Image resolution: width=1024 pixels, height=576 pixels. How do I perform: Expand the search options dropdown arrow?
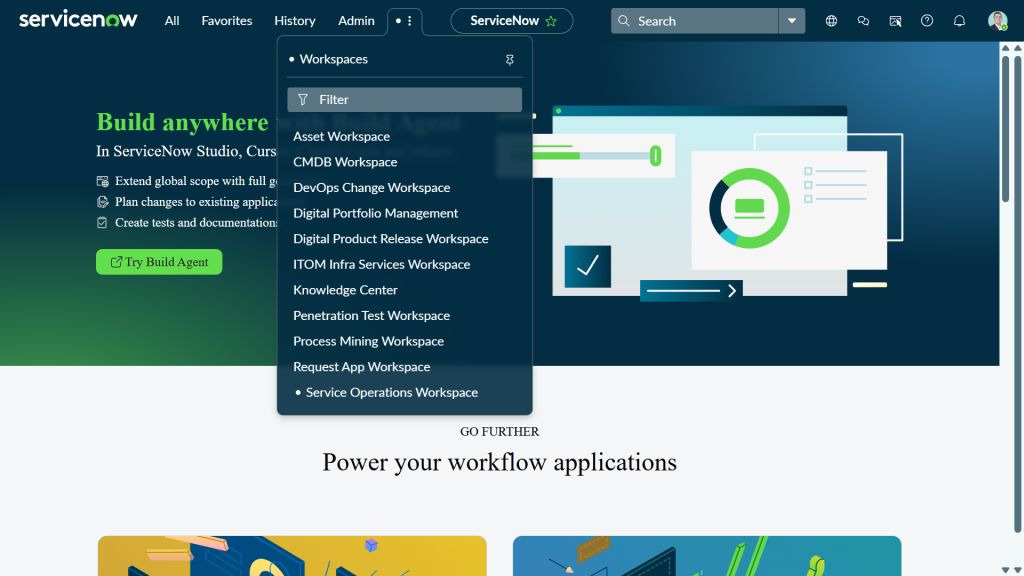tap(792, 21)
